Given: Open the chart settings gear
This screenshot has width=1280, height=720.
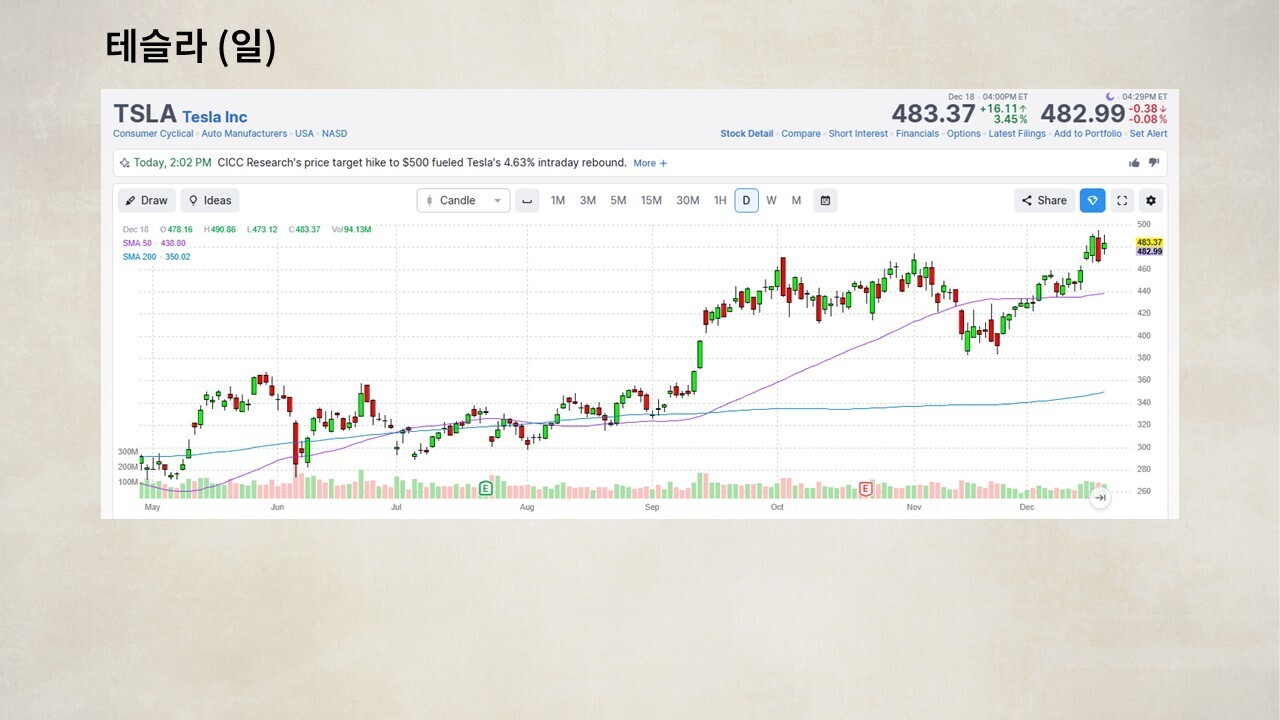Looking at the screenshot, I should [x=1151, y=200].
